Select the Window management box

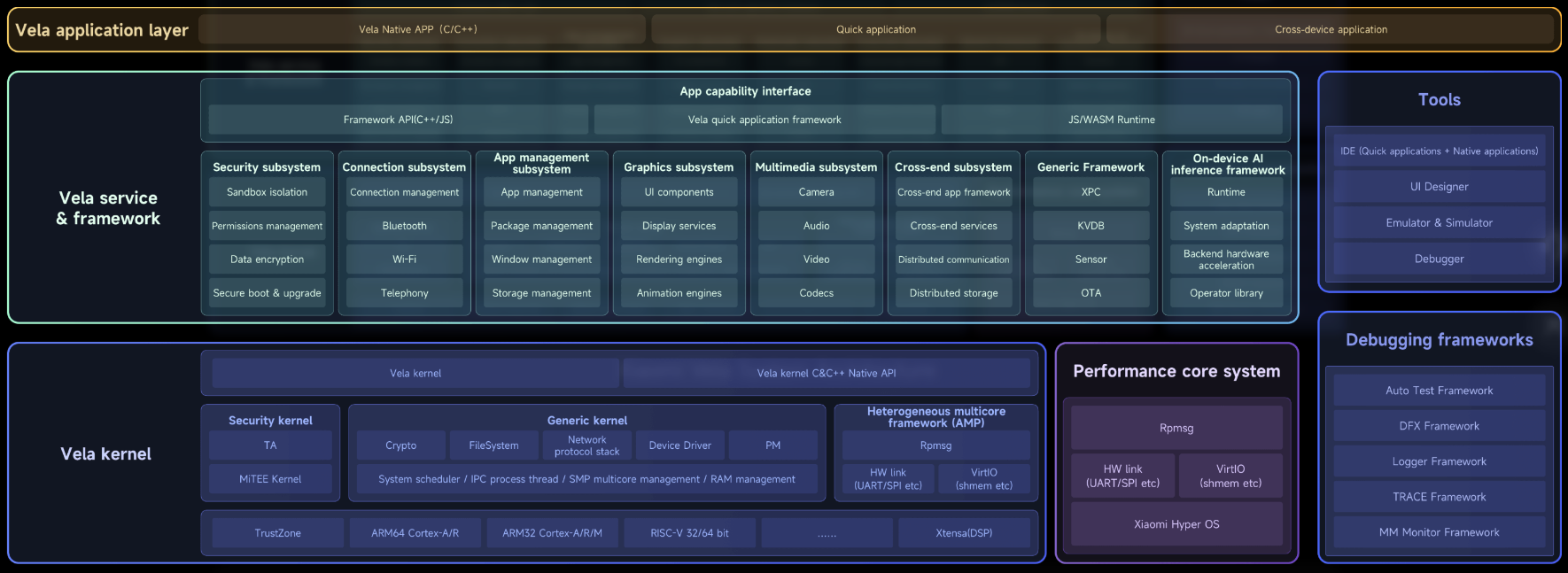542,259
